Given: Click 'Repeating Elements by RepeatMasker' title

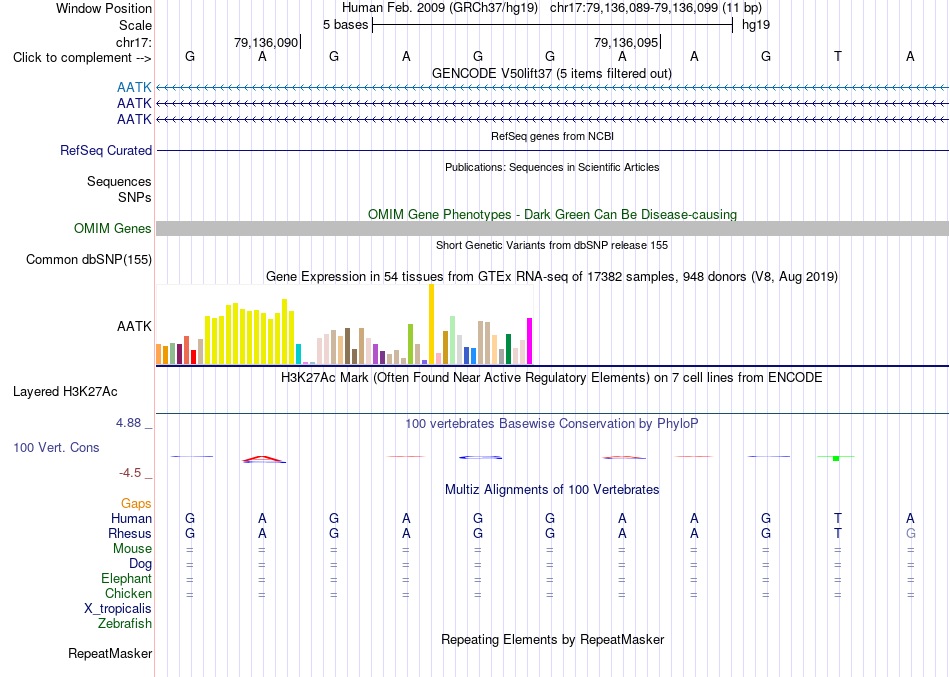Looking at the screenshot, I should [x=552, y=639].
